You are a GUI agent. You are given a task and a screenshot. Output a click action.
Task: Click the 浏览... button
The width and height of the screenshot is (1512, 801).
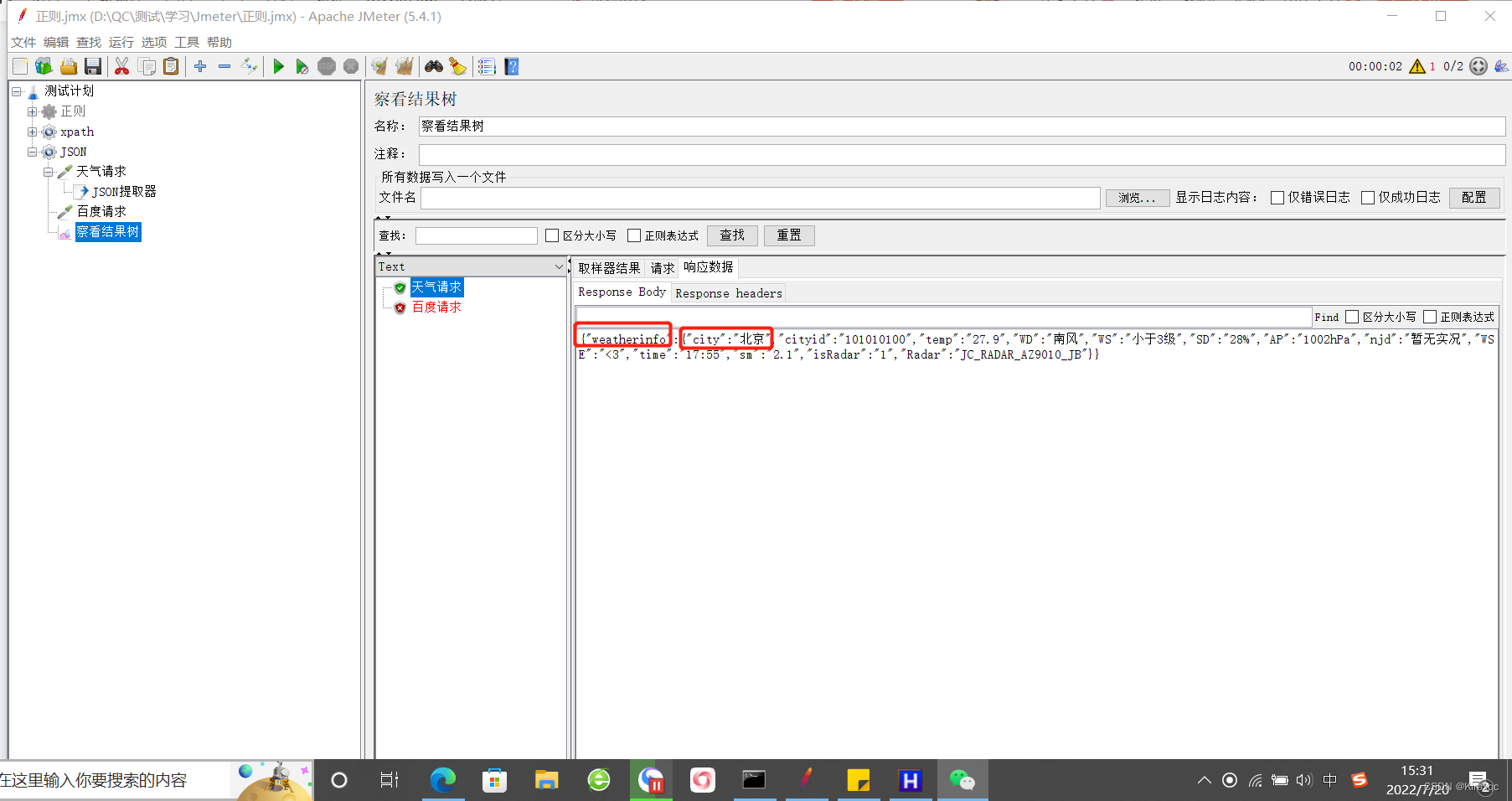[x=1138, y=198]
